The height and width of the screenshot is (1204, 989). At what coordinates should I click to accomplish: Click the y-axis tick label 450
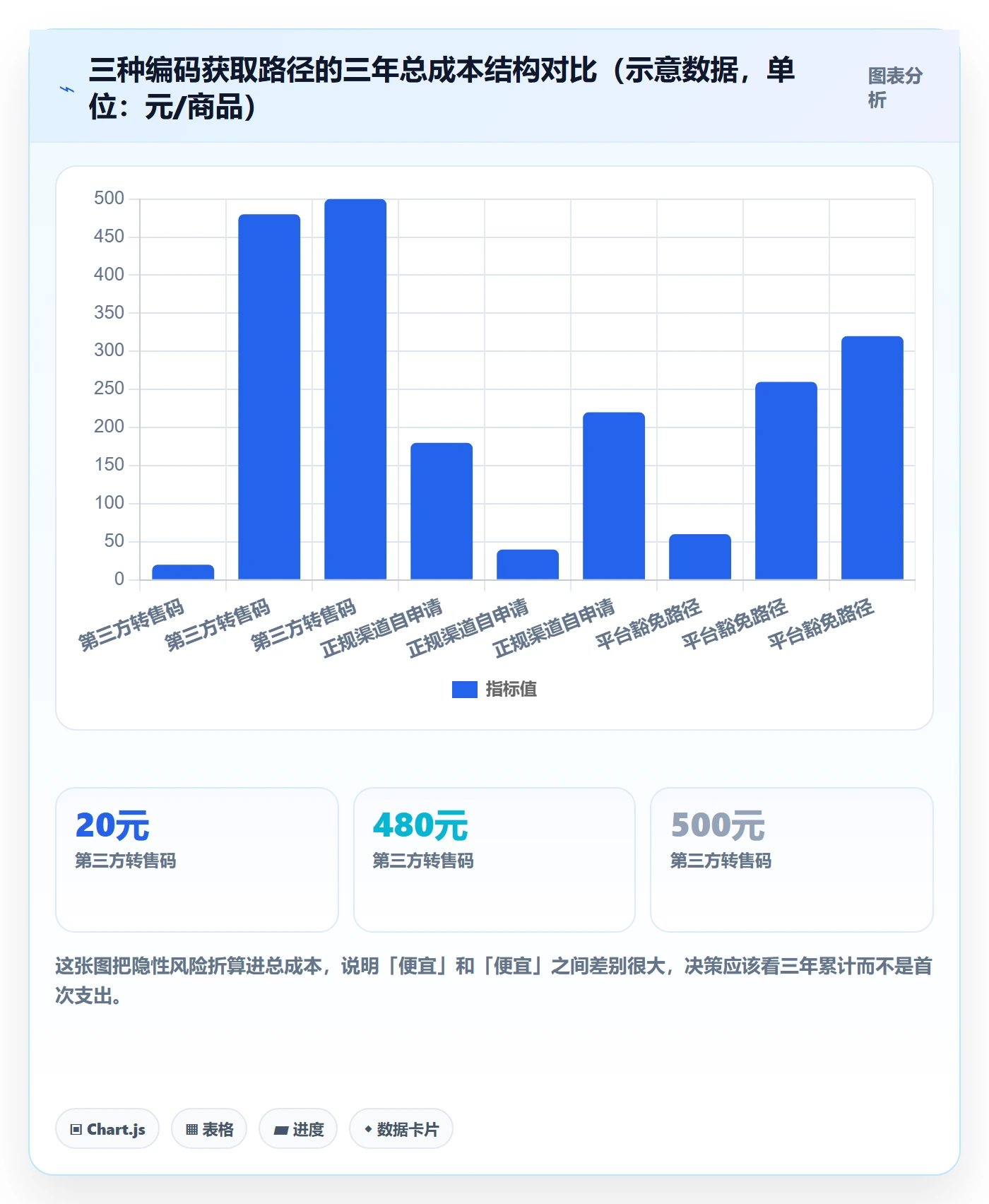pyautogui.click(x=109, y=237)
